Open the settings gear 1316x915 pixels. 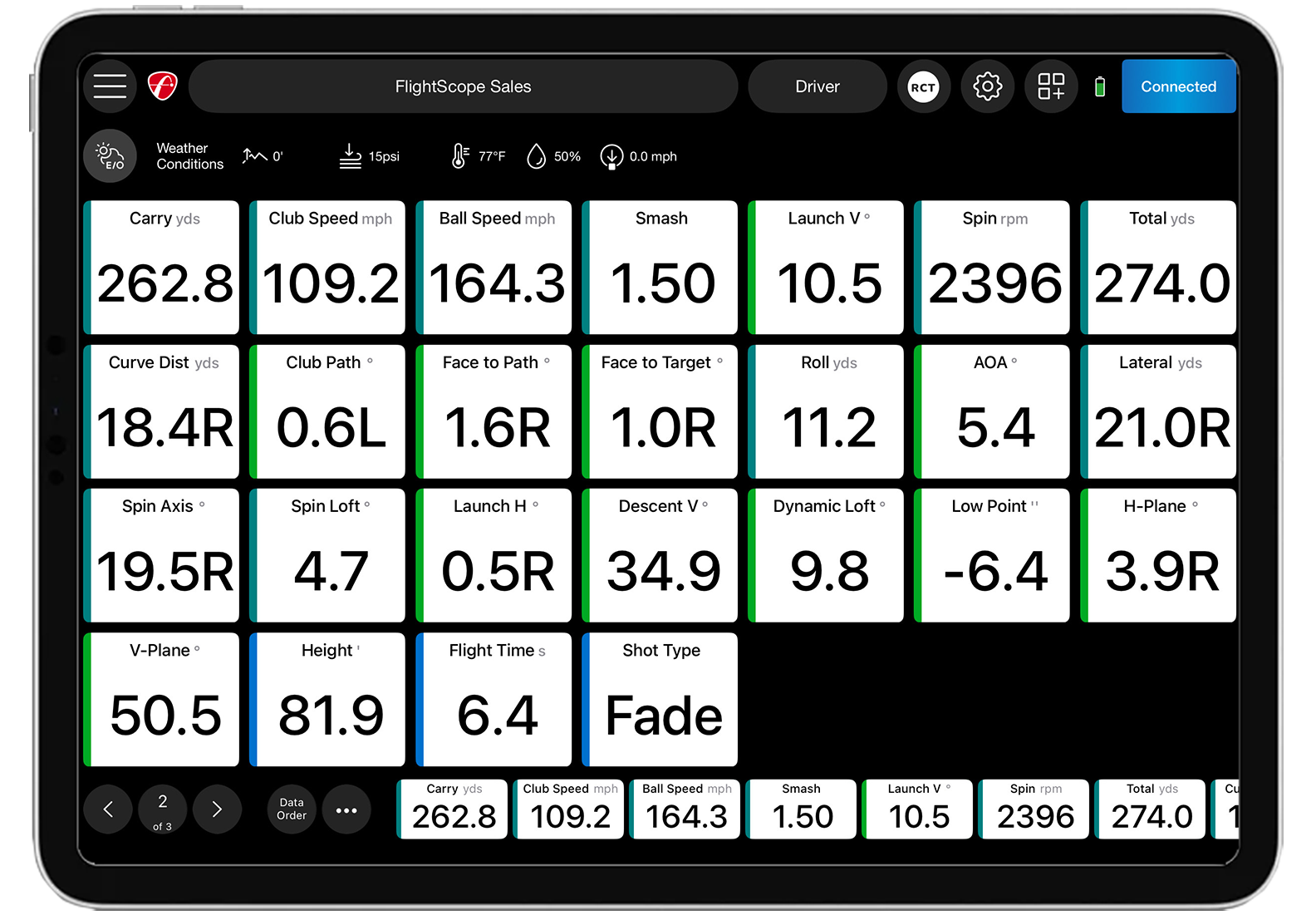pyautogui.click(x=987, y=86)
